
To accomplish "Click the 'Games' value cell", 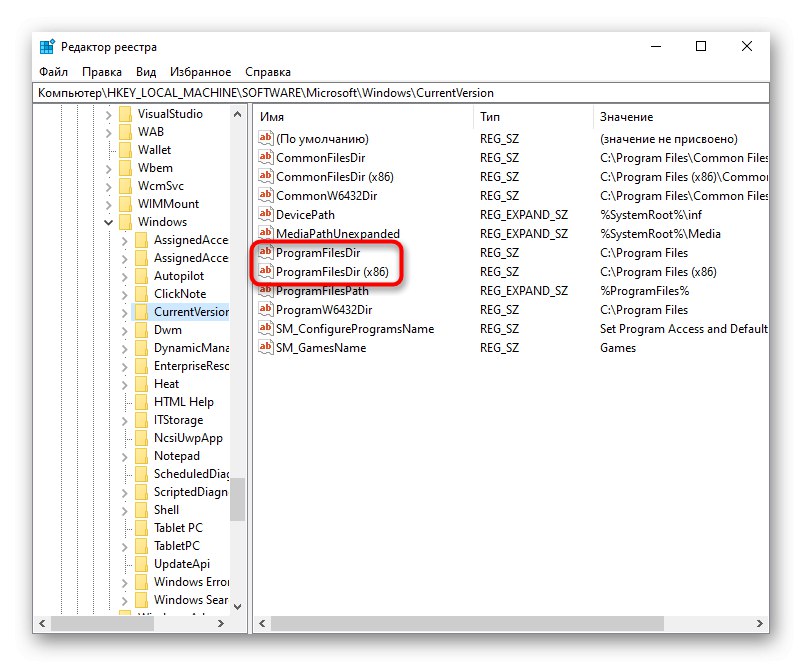I will pyautogui.click(x=618, y=348).
